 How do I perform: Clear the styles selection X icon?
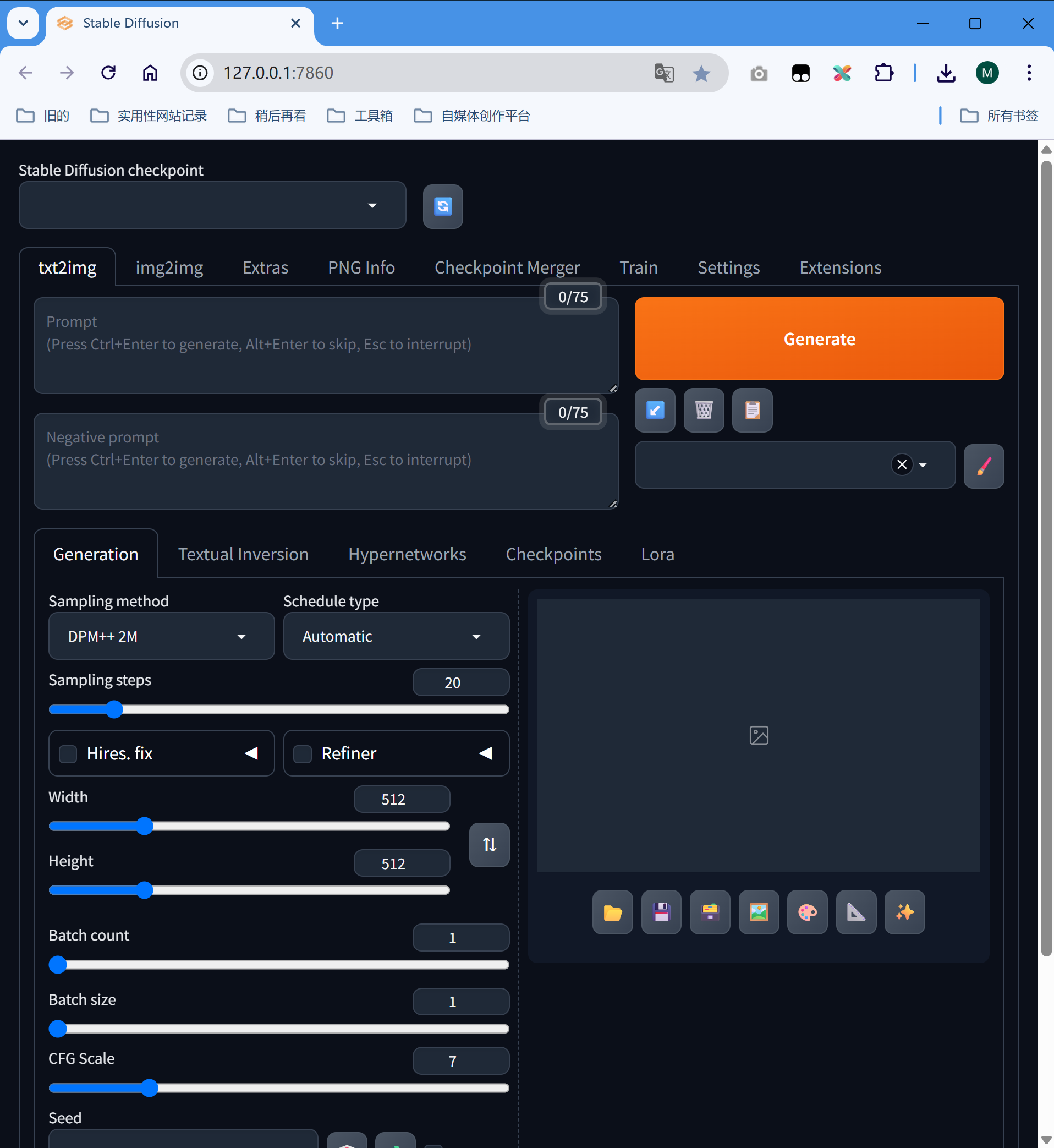(x=902, y=464)
